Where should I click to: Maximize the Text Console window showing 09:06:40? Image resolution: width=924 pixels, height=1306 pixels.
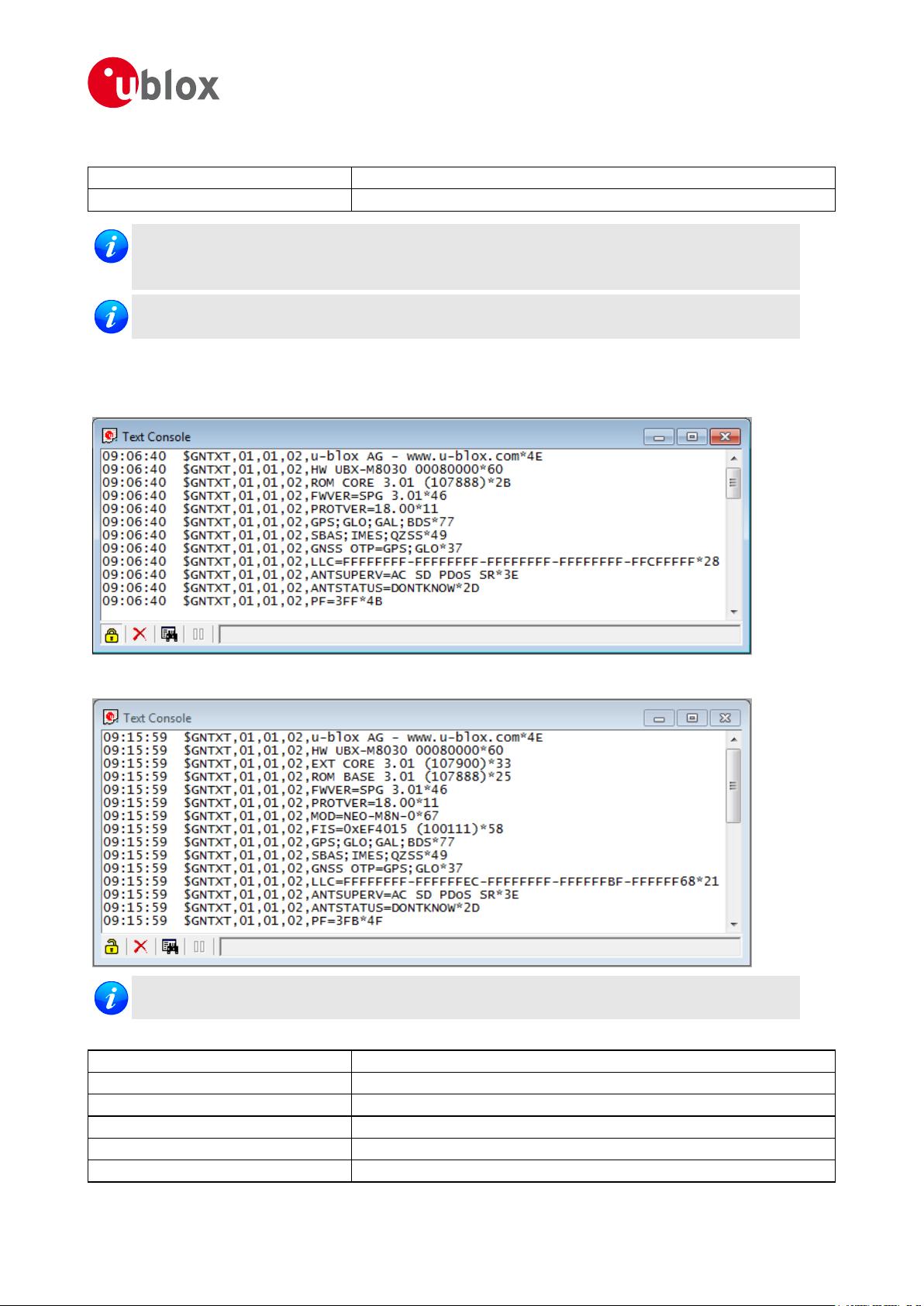691,437
